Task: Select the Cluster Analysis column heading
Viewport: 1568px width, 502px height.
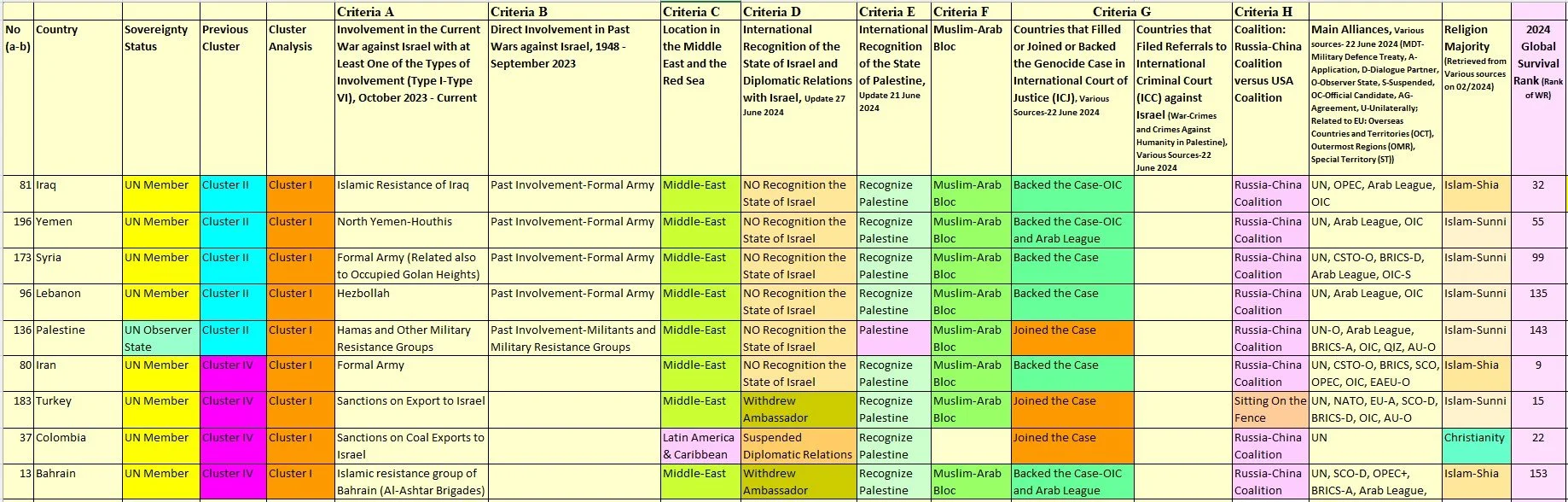Action: [x=300, y=97]
